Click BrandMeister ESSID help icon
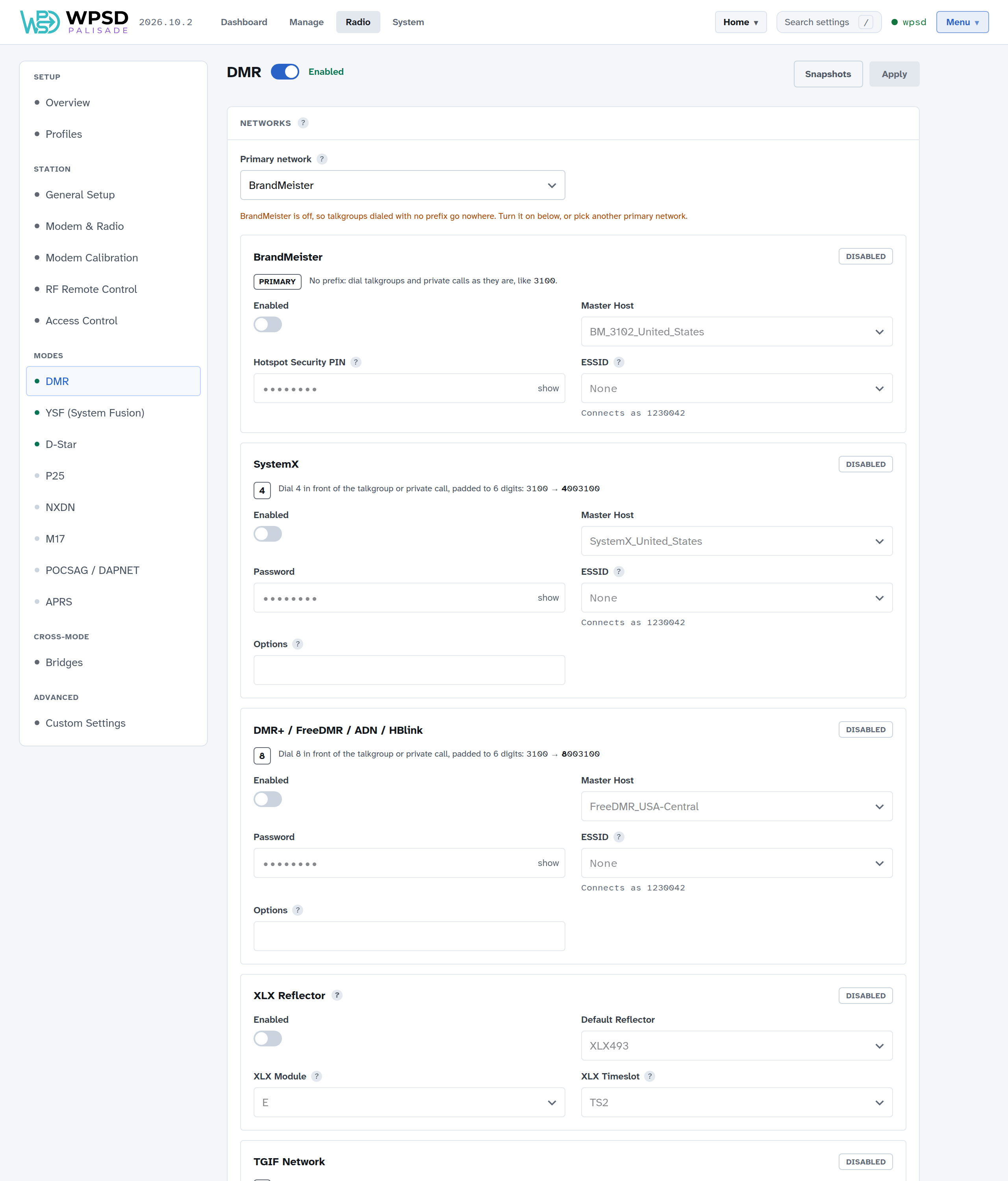The image size is (1008, 1181). click(619, 363)
